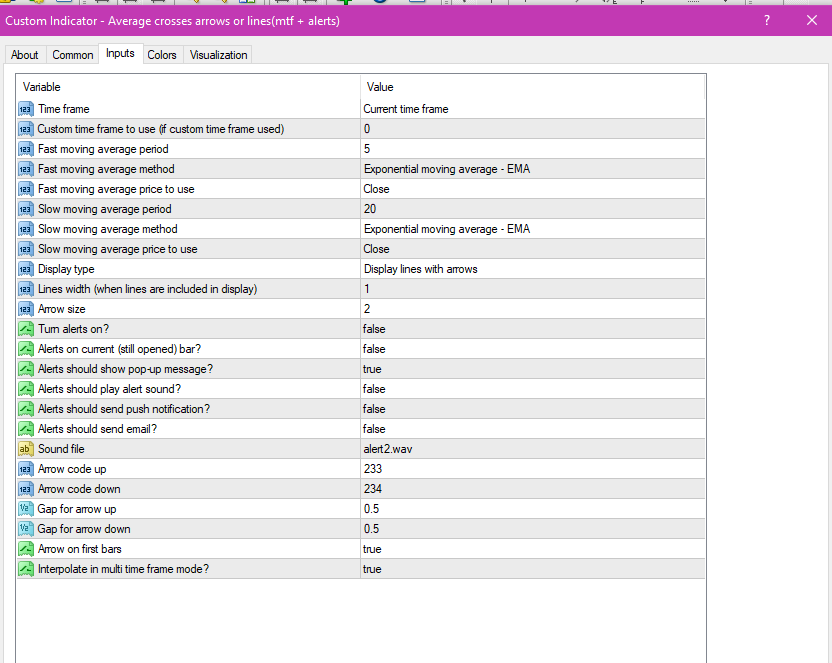Viewport: 832px width, 663px height.
Task: Toggle the Turn alerts on? false value
Action: click(374, 329)
